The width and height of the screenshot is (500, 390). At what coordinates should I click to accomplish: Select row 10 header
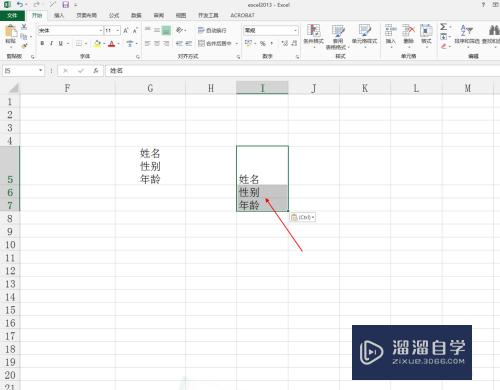[x=10, y=245]
